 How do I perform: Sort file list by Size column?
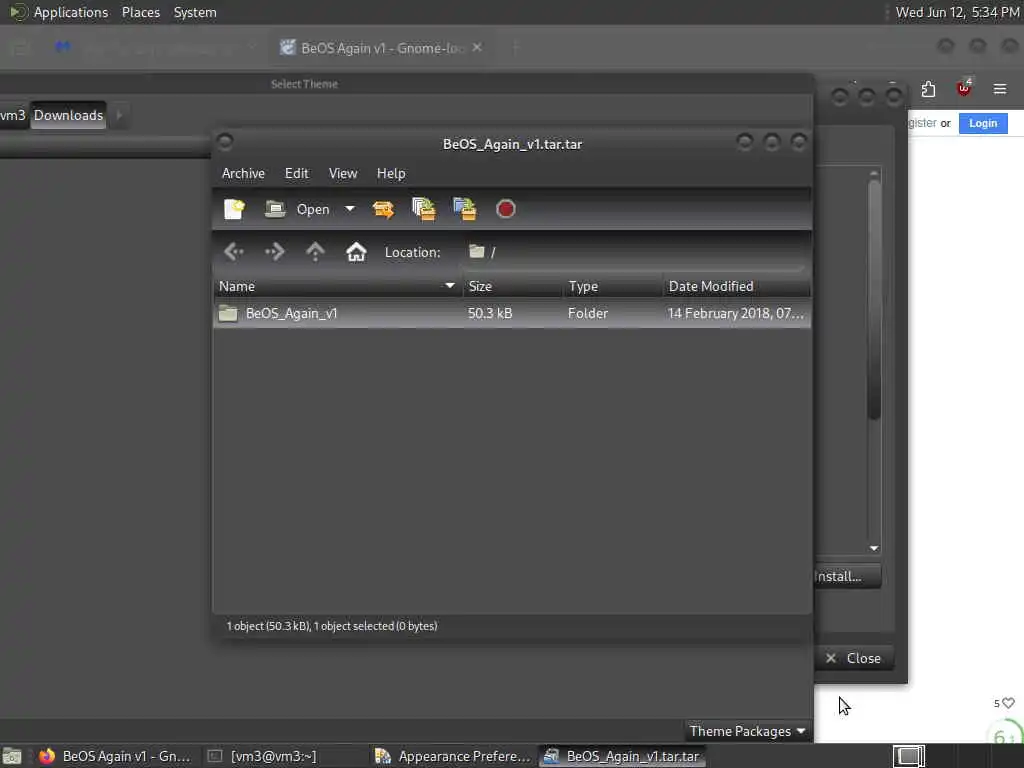tap(513, 286)
